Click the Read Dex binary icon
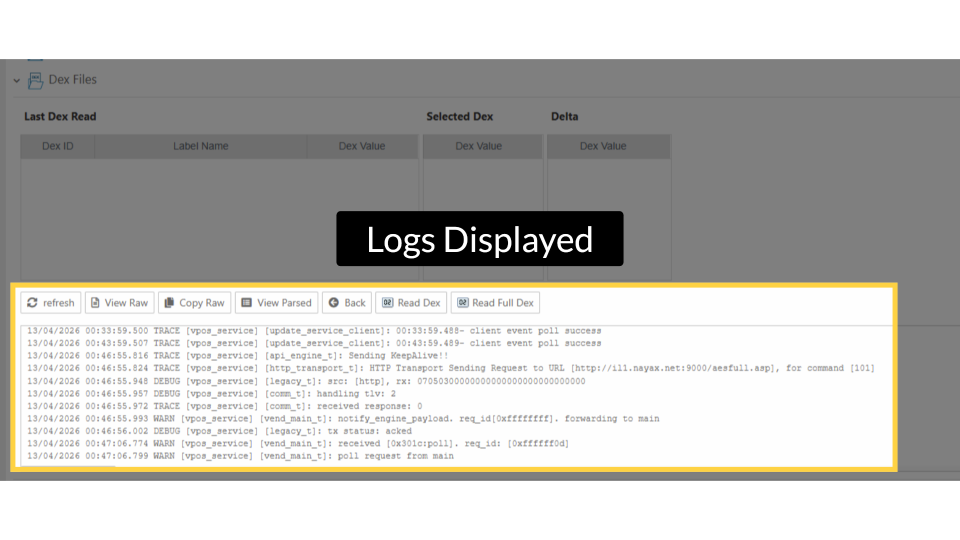Image resolution: width=960 pixels, height=540 pixels. click(x=387, y=303)
